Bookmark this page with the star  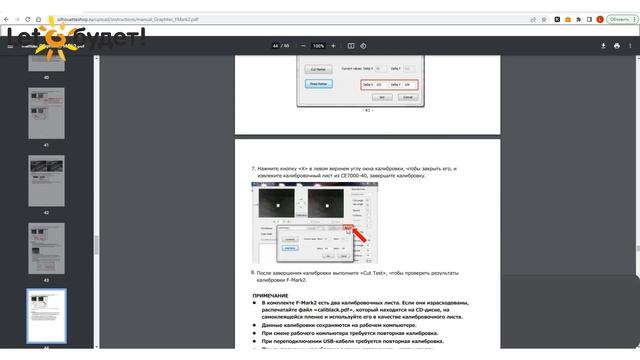(544, 19)
